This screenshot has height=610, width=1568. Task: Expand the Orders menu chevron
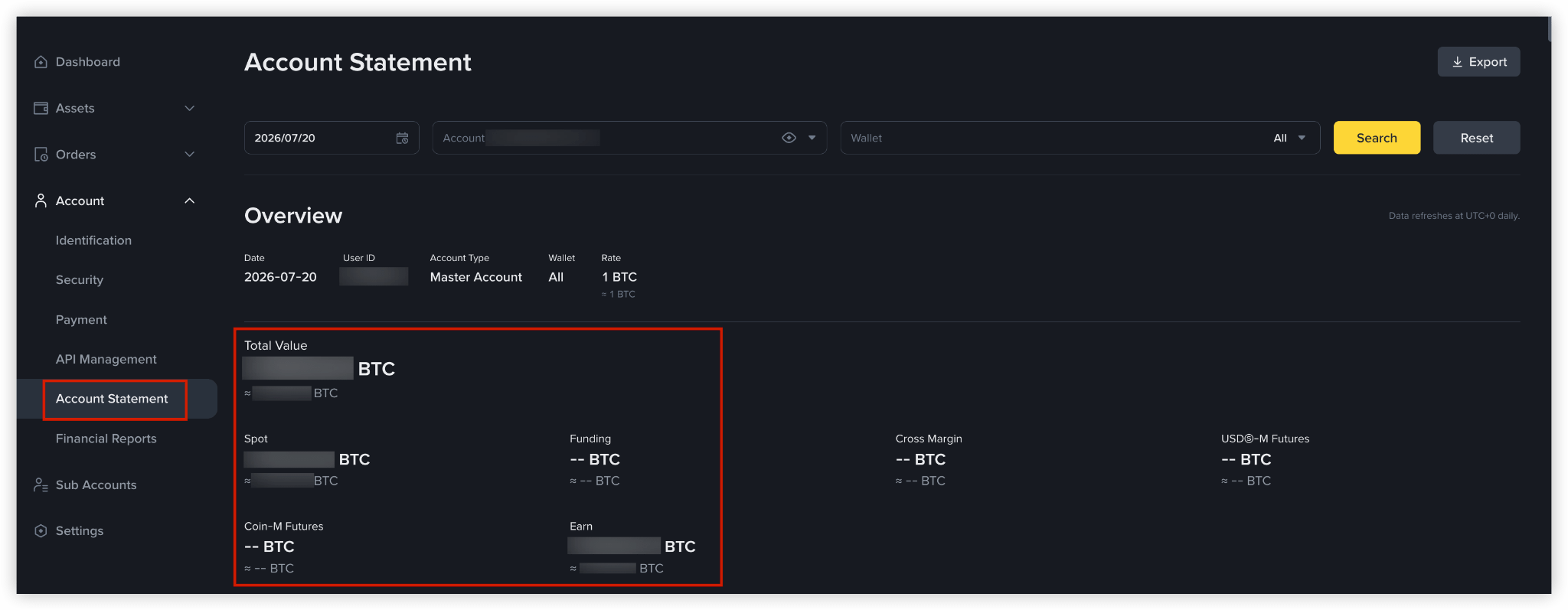[190, 155]
